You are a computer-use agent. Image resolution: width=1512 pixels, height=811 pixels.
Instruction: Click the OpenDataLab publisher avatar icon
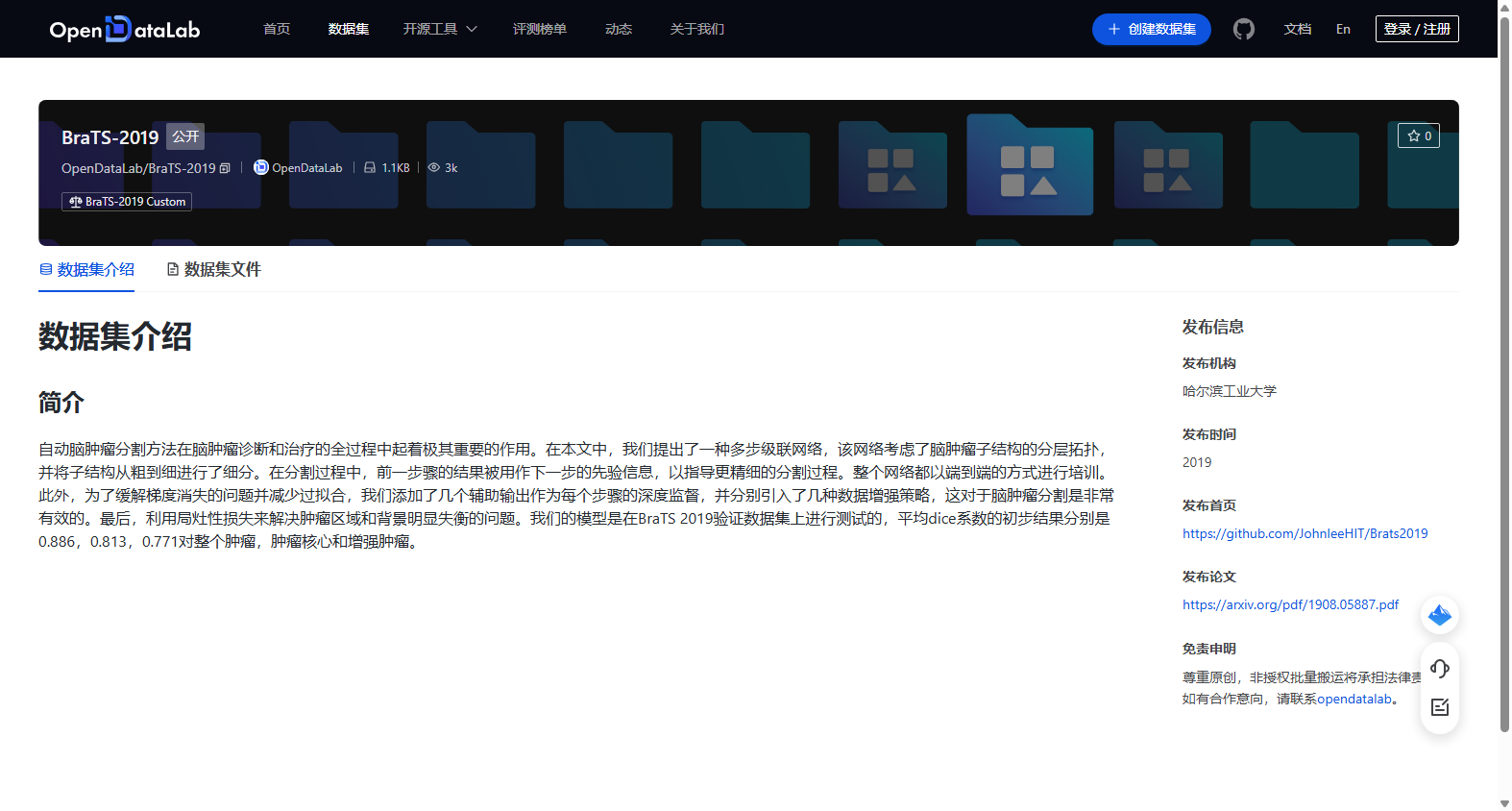click(260, 167)
